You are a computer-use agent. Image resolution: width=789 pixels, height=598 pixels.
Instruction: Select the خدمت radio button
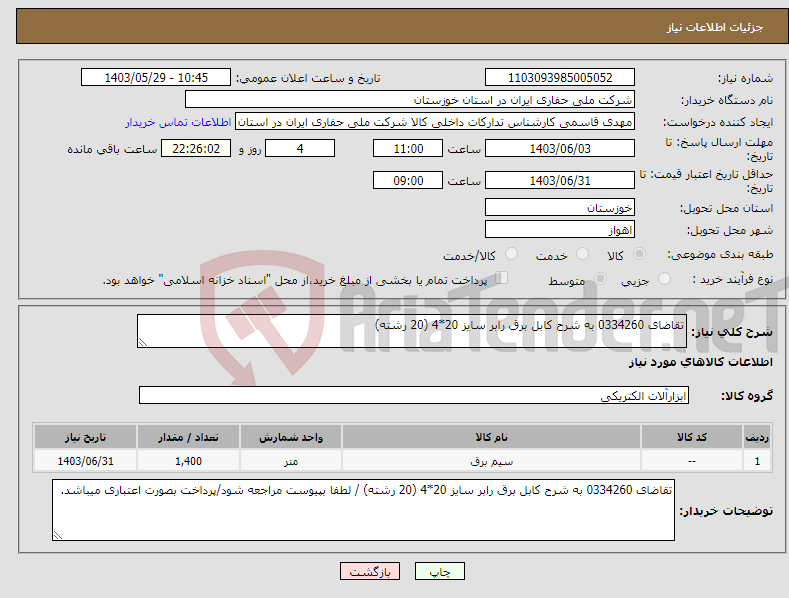pyautogui.click(x=582, y=254)
